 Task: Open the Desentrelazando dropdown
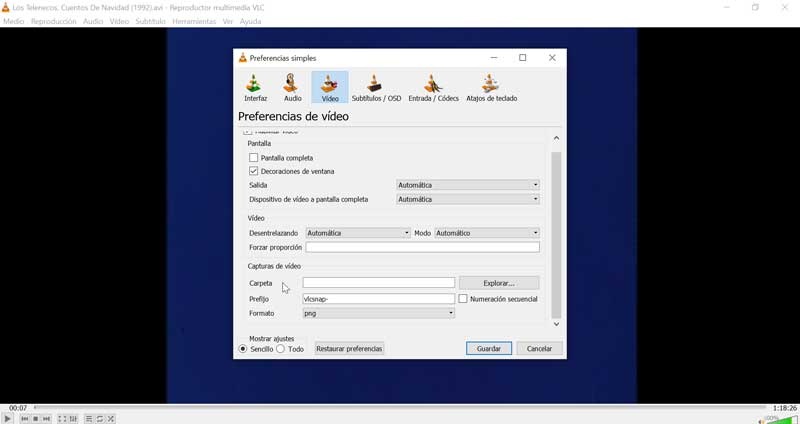tap(358, 233)
